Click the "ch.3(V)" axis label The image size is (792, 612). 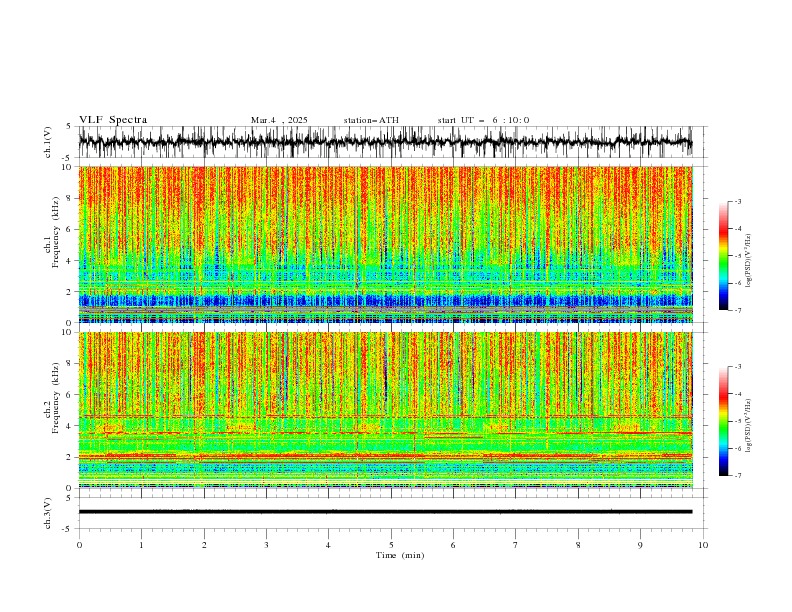tap(48, 513)
